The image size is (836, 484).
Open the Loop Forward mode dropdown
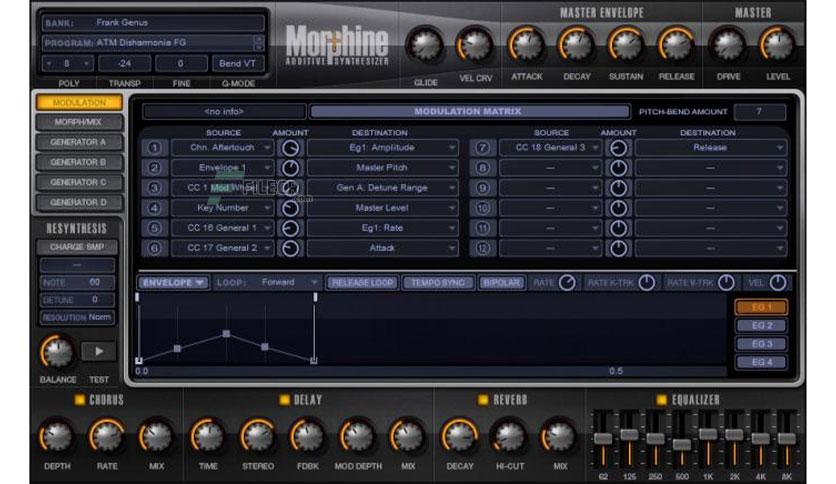tap(267, 283)
